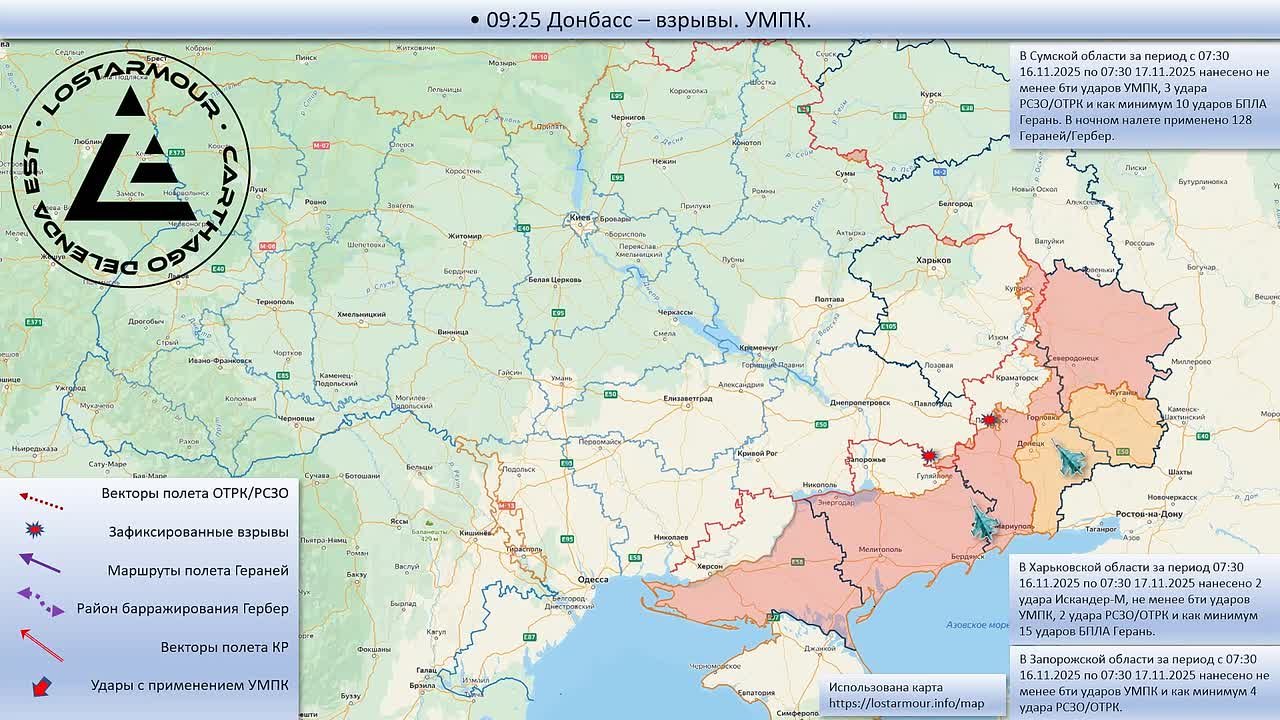This screenshot has width=1280, height=720.
Task: Select the jet aircraft icon near Mariupol
Action: point(984,523)
